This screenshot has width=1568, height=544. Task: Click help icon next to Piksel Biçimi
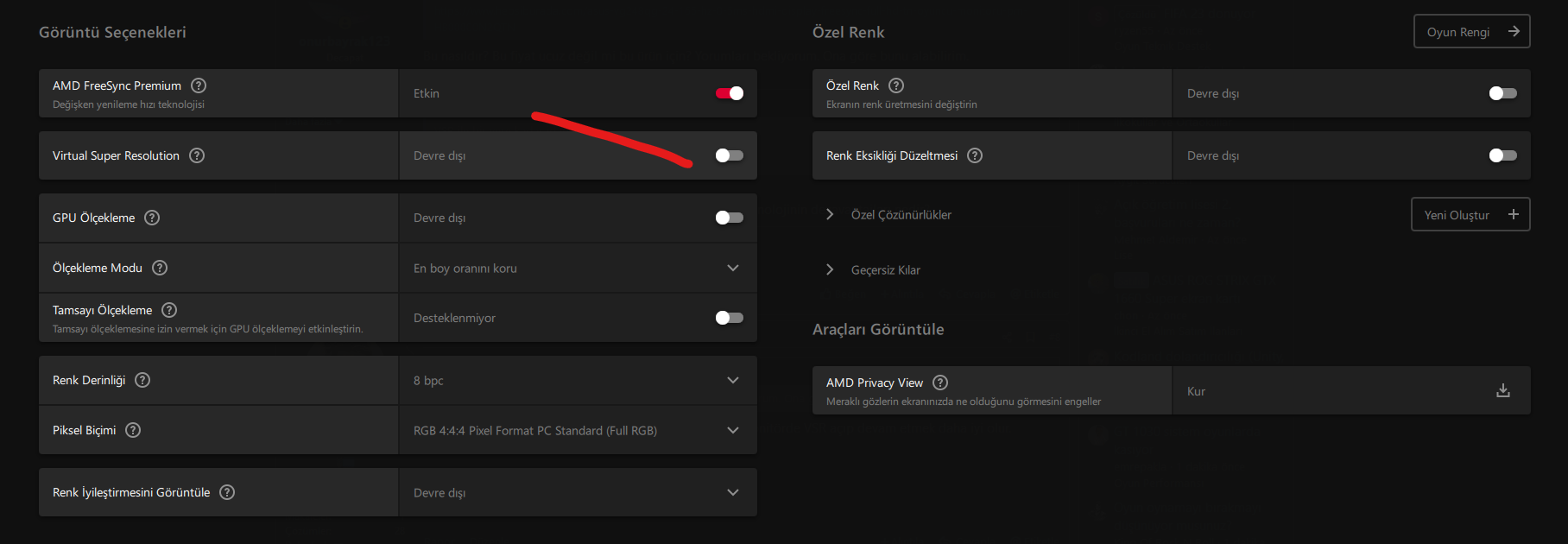click(x=133, y=430)
